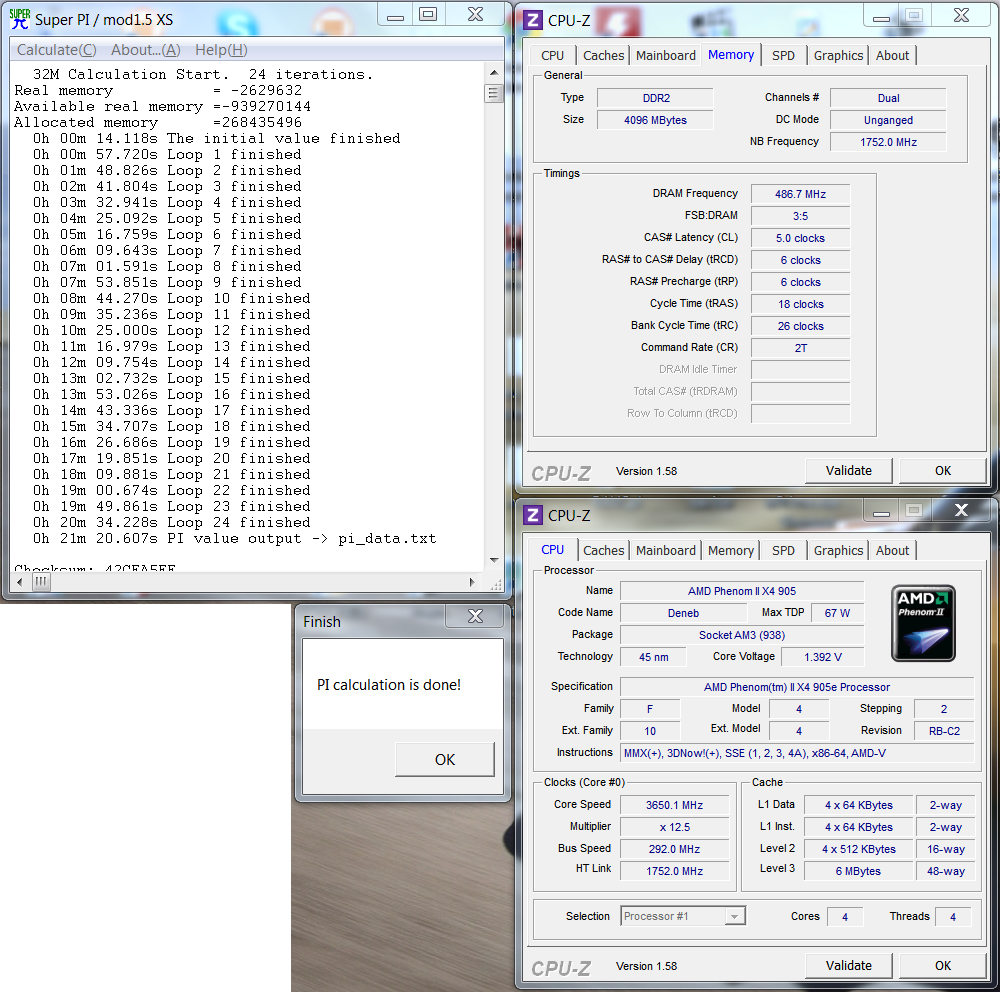Screen dimensions: 1000x992
Task: Select Memory tab in upper CPU-Z window
Action: 731,55
